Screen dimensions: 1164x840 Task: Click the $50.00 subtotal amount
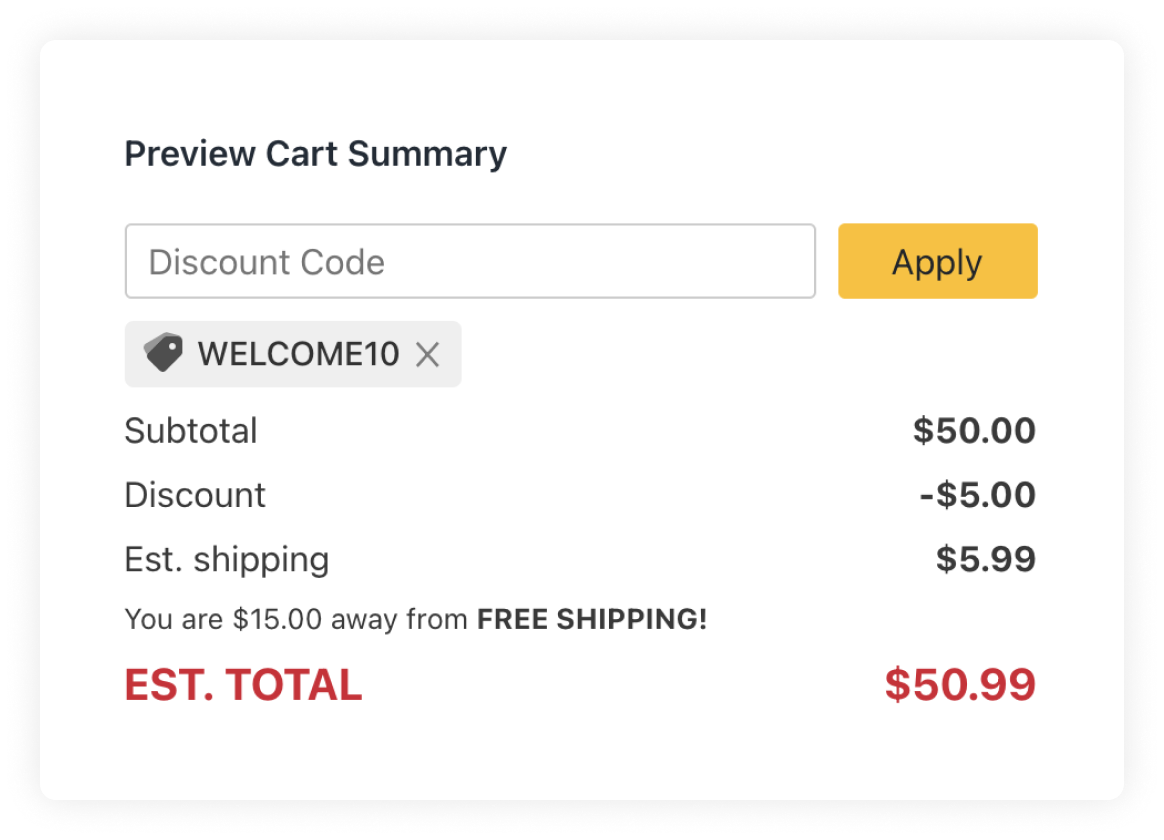973,430
